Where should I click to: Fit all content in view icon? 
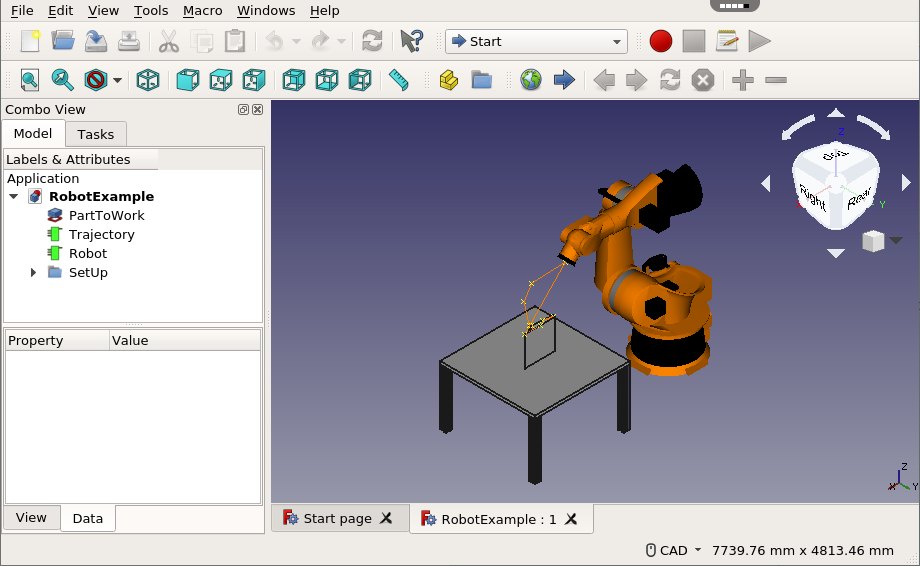[x=29, y=80]
